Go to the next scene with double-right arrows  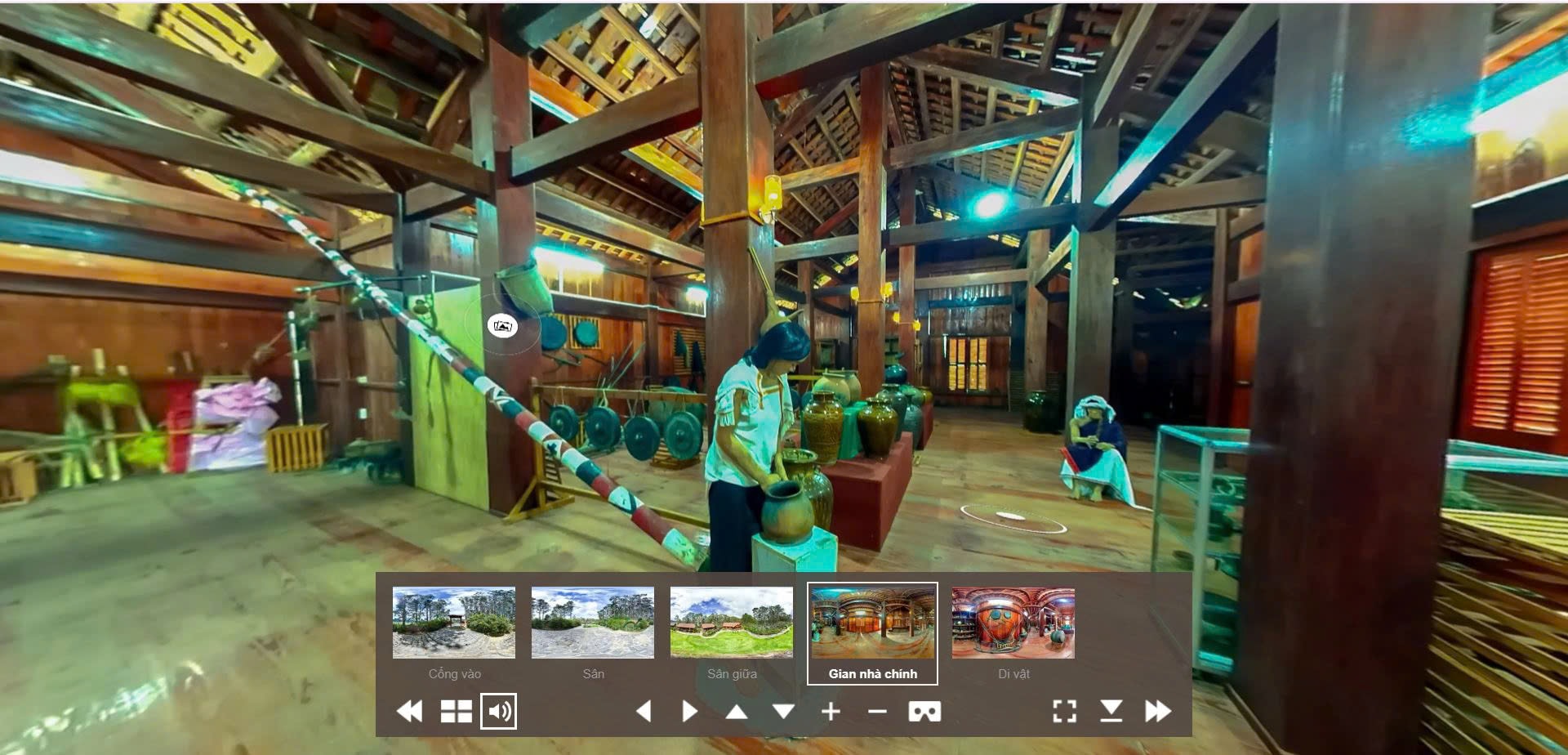tap(1158, 711)
